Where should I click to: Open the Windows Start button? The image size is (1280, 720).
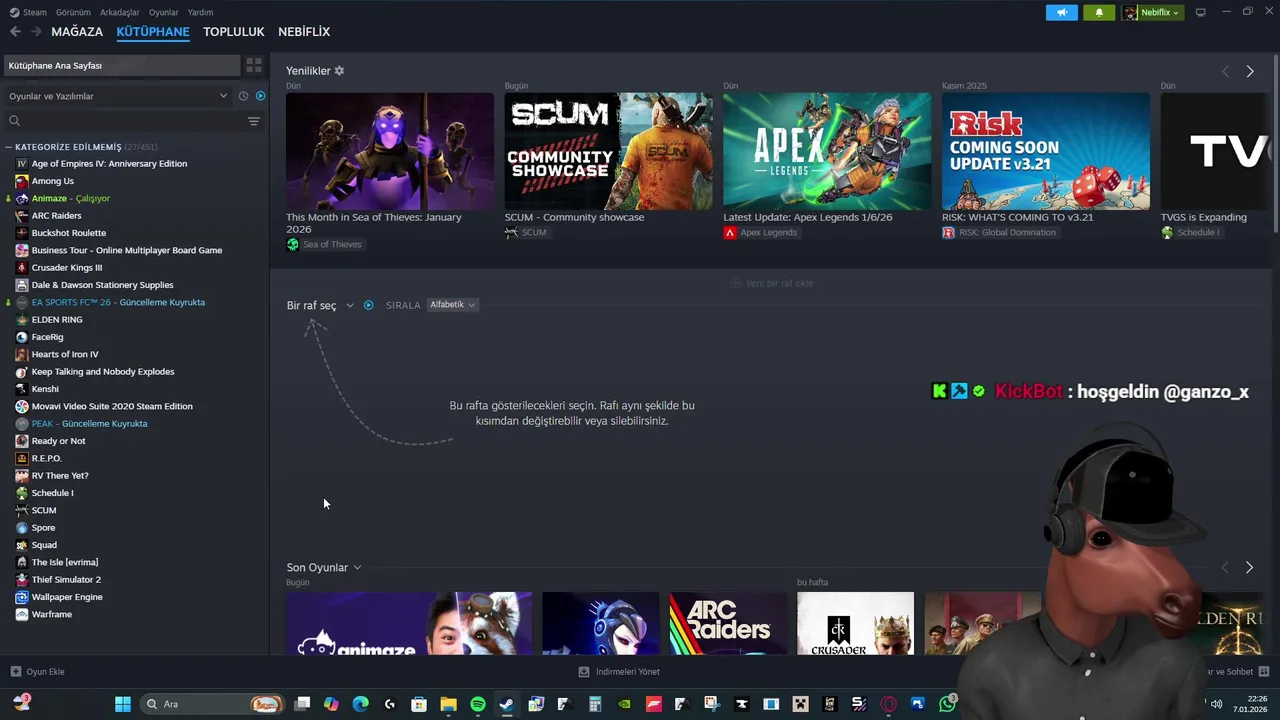tap(123, 704)
